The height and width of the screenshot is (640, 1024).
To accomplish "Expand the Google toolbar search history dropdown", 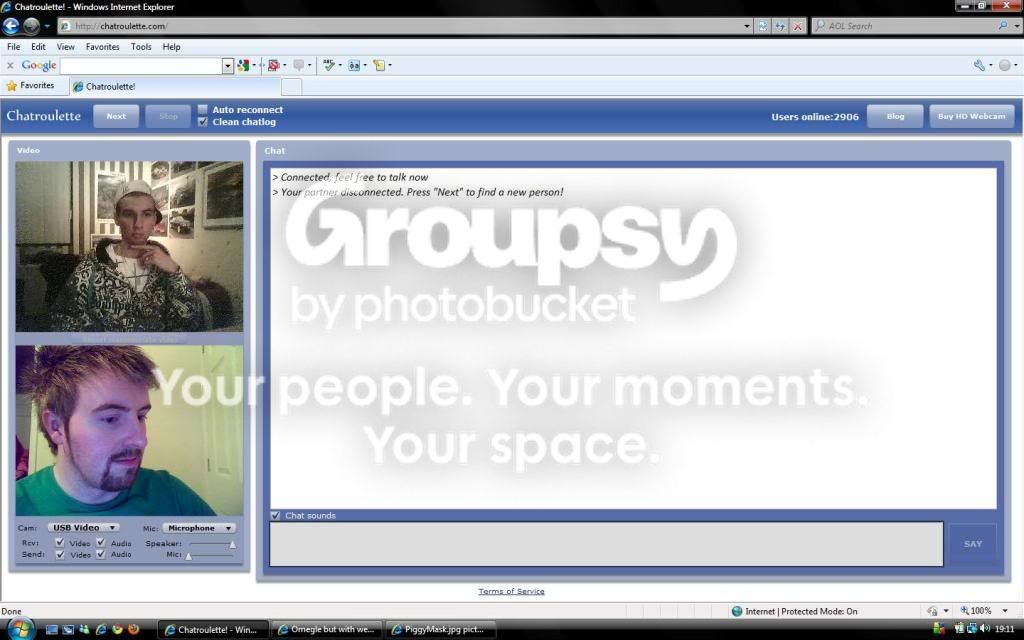I will 228,66.
